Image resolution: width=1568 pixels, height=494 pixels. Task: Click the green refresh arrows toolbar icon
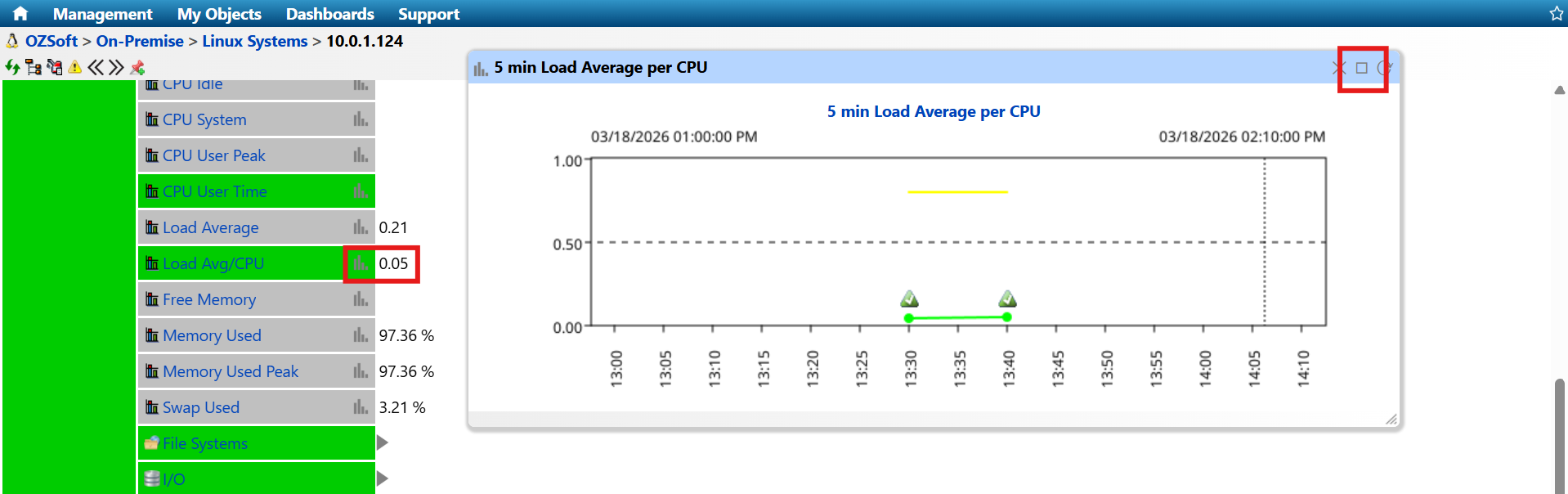pos(12,67)
